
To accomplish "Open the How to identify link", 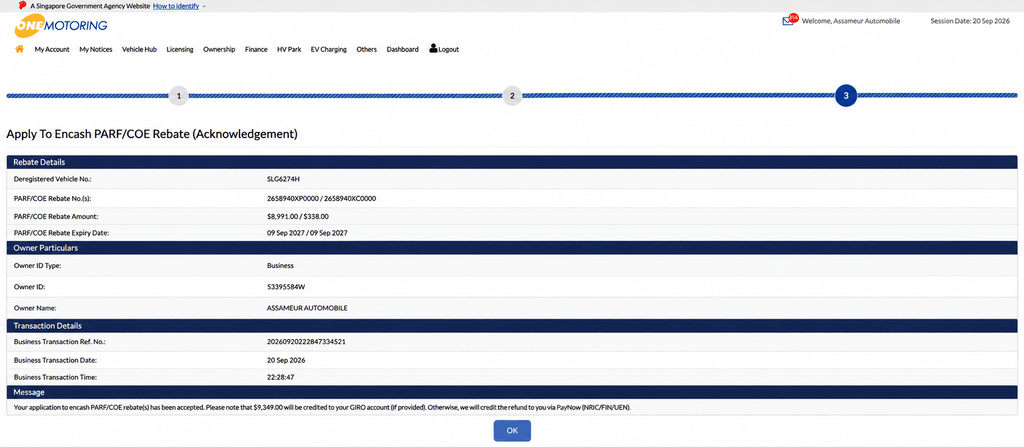I will click(x=176, y=5).
